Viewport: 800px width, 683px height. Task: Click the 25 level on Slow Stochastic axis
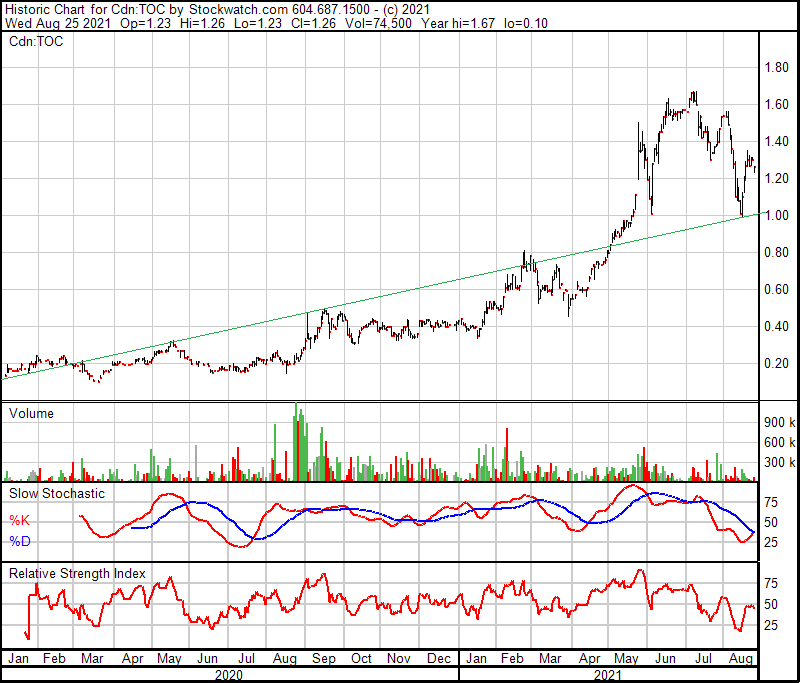[771, 542]
